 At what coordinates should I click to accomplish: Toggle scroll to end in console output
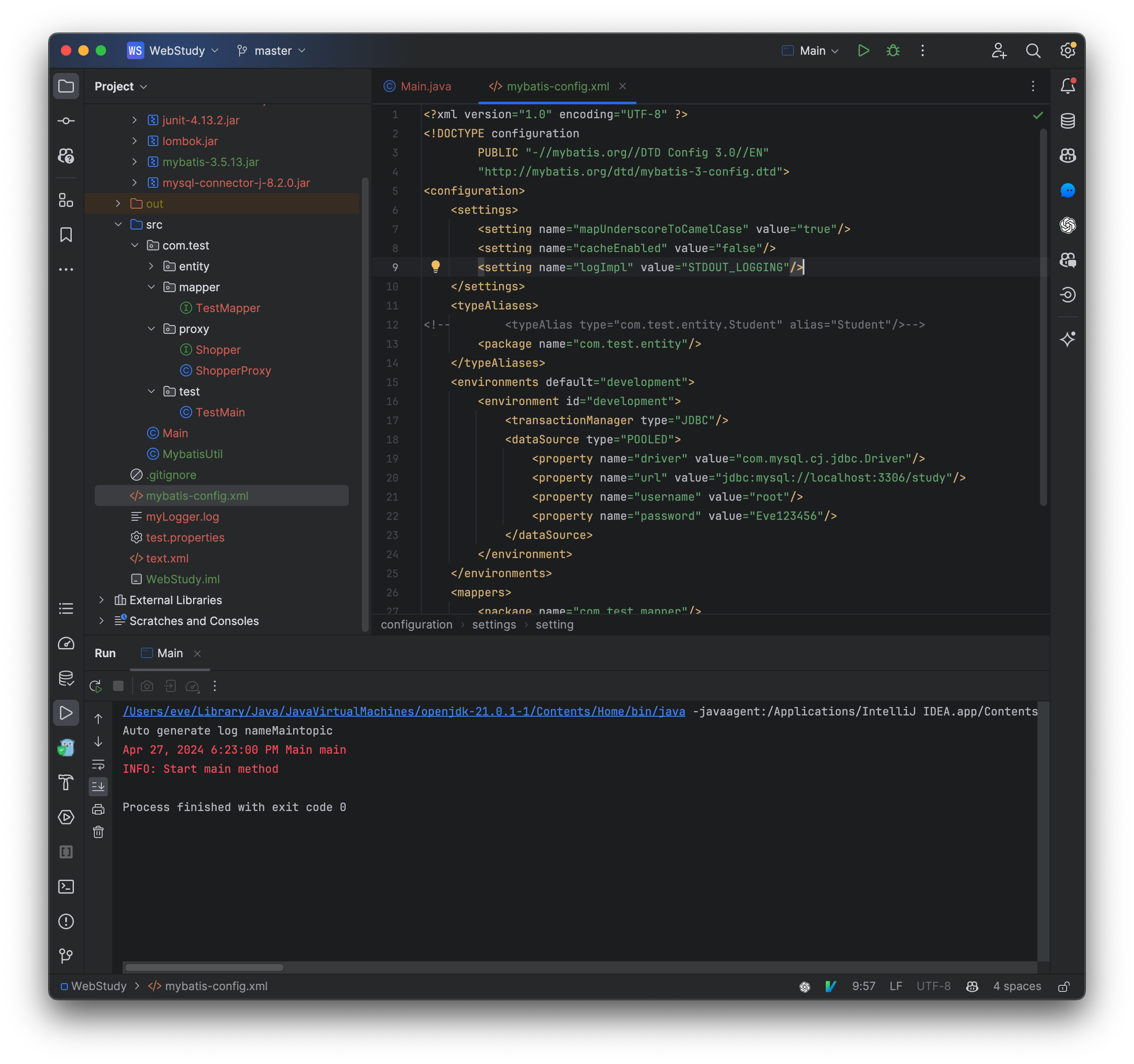point(98,786)
